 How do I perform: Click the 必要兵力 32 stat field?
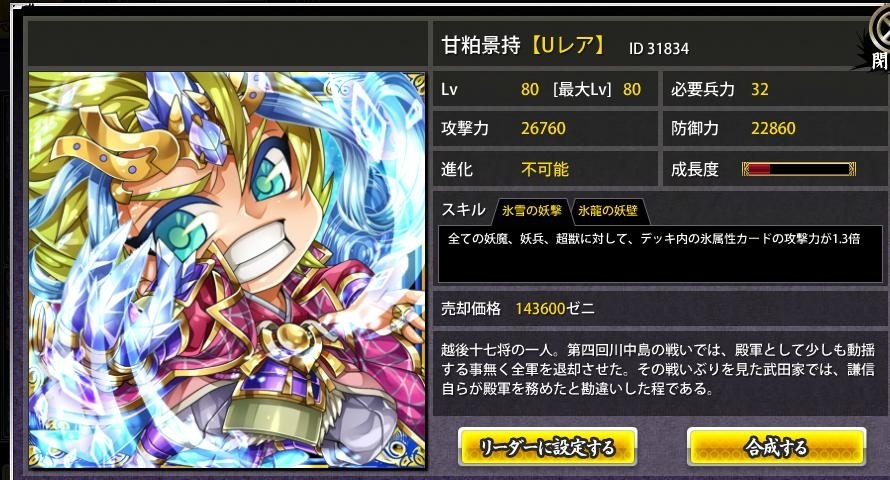(x=776, y=90)
